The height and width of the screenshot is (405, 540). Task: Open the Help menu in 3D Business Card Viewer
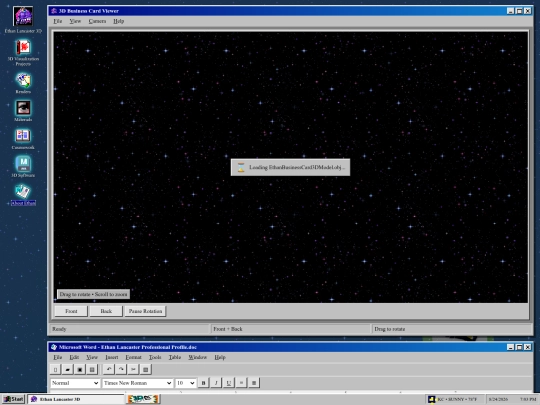pyautogui.click(x=118, y=21)
